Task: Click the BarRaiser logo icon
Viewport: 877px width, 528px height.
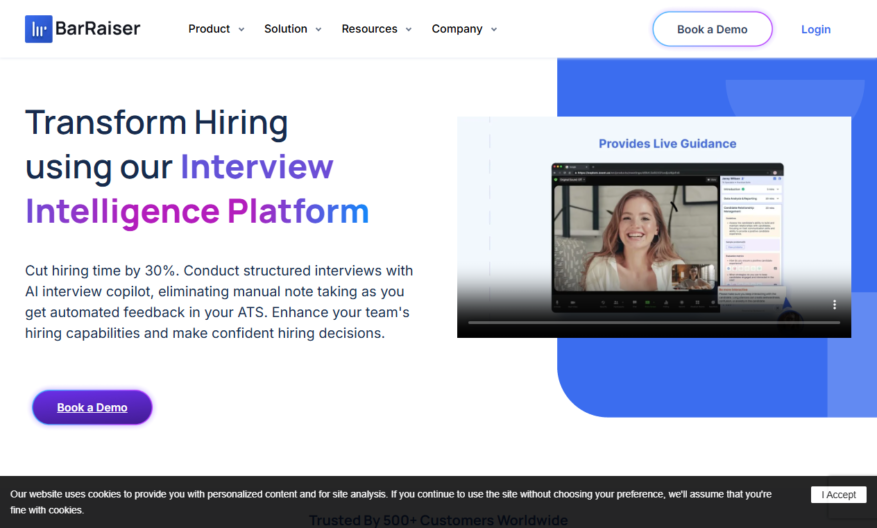Action: [x=39, y=29]
